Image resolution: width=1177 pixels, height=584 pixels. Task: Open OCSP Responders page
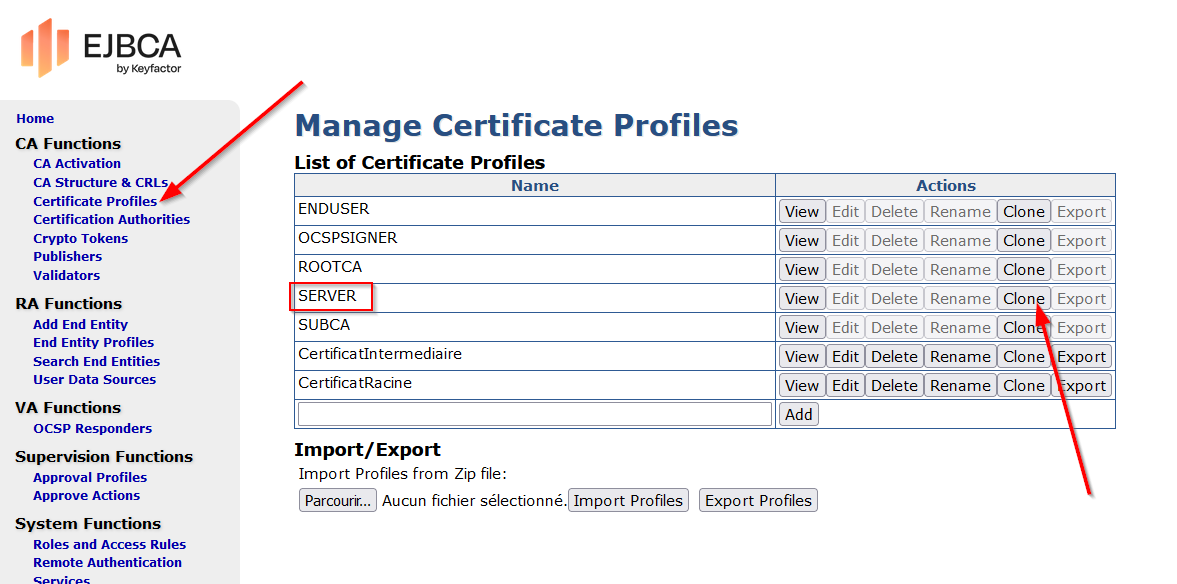point(92,429)
